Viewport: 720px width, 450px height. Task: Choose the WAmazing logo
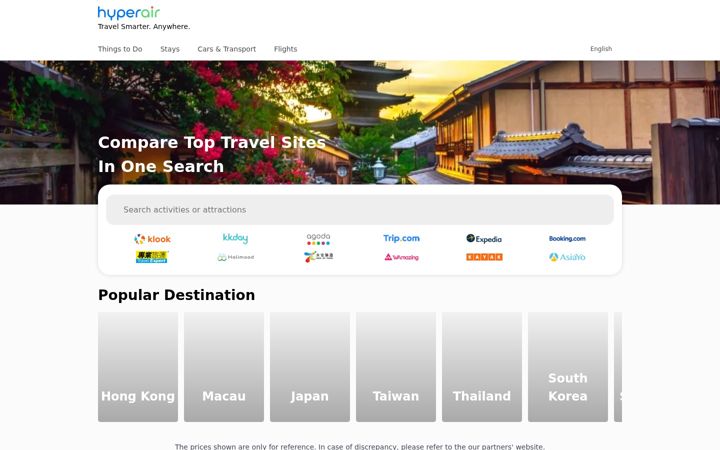(401, 257)
